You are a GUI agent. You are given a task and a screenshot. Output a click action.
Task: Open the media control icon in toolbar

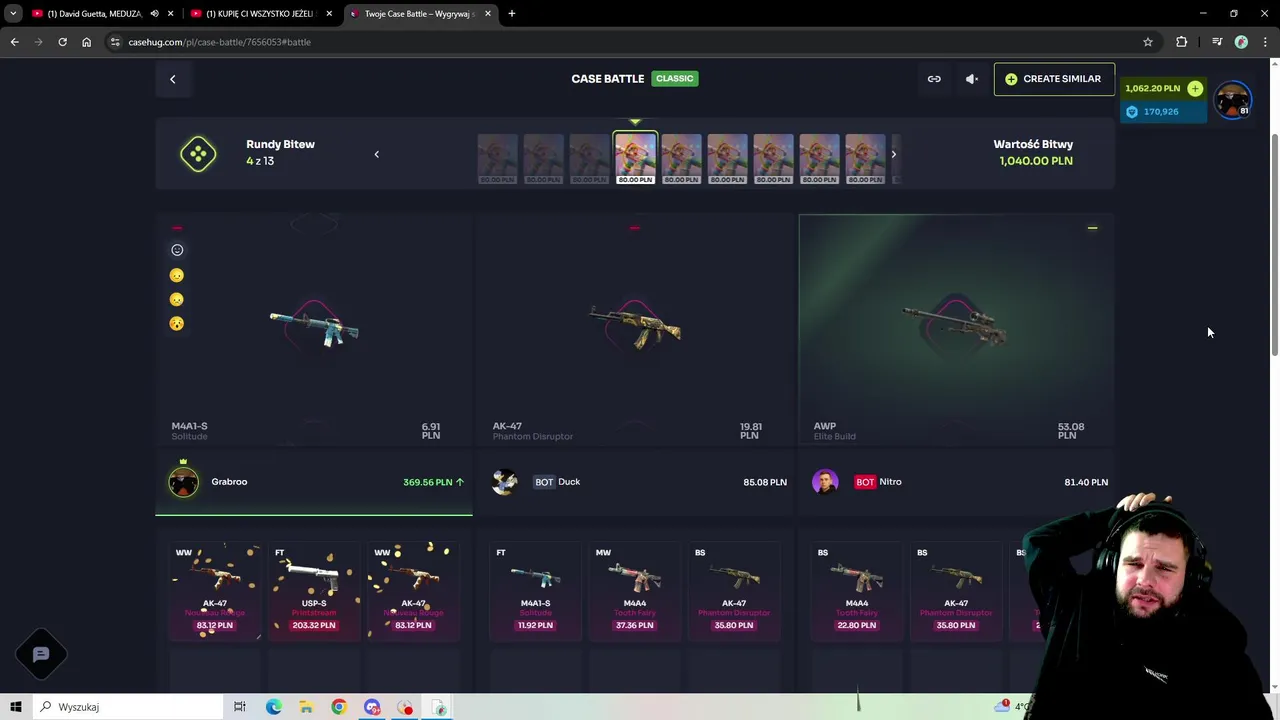(x=1217, y=42)
